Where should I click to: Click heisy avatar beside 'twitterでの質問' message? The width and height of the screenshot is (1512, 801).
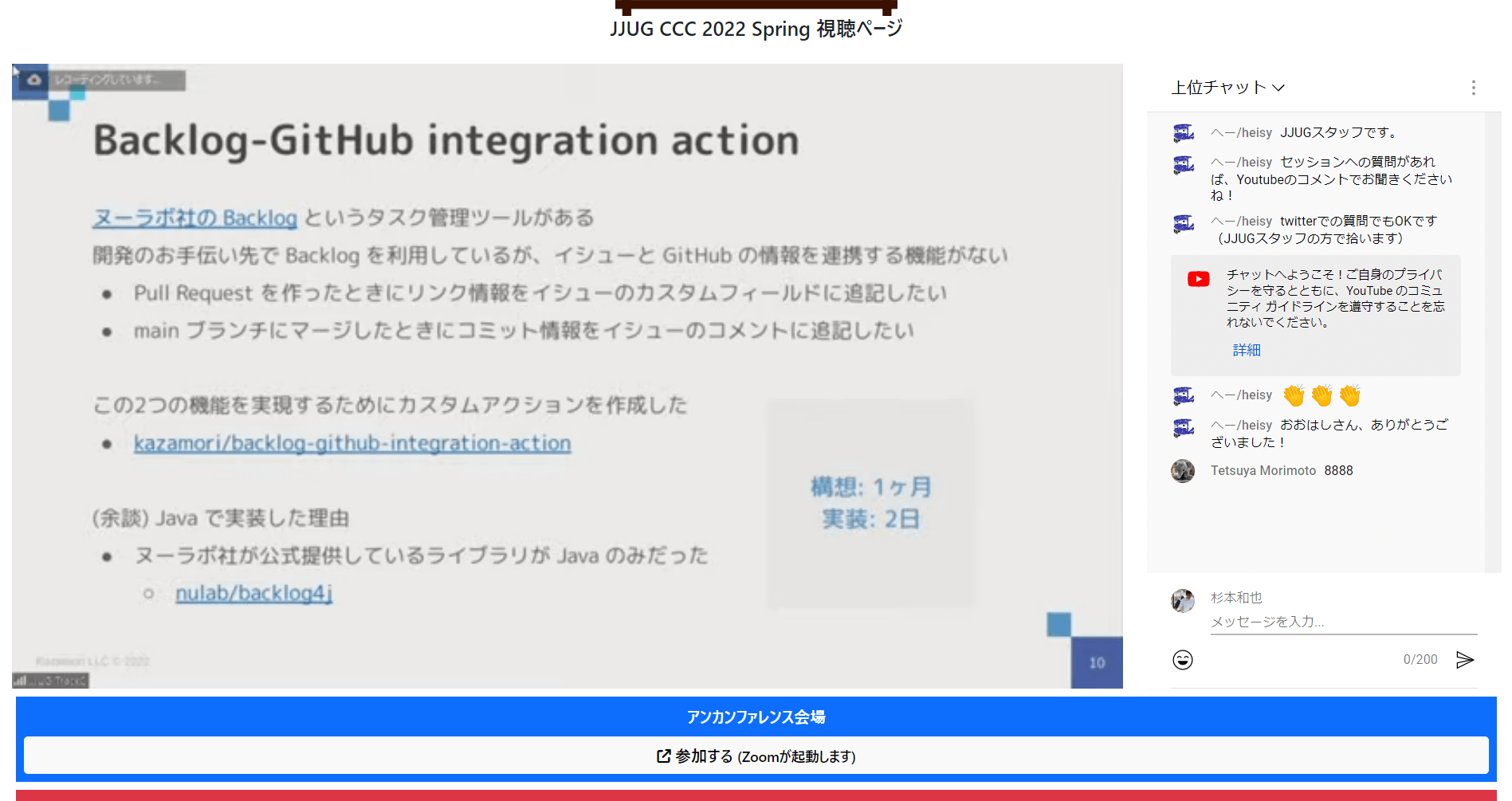1184,223
